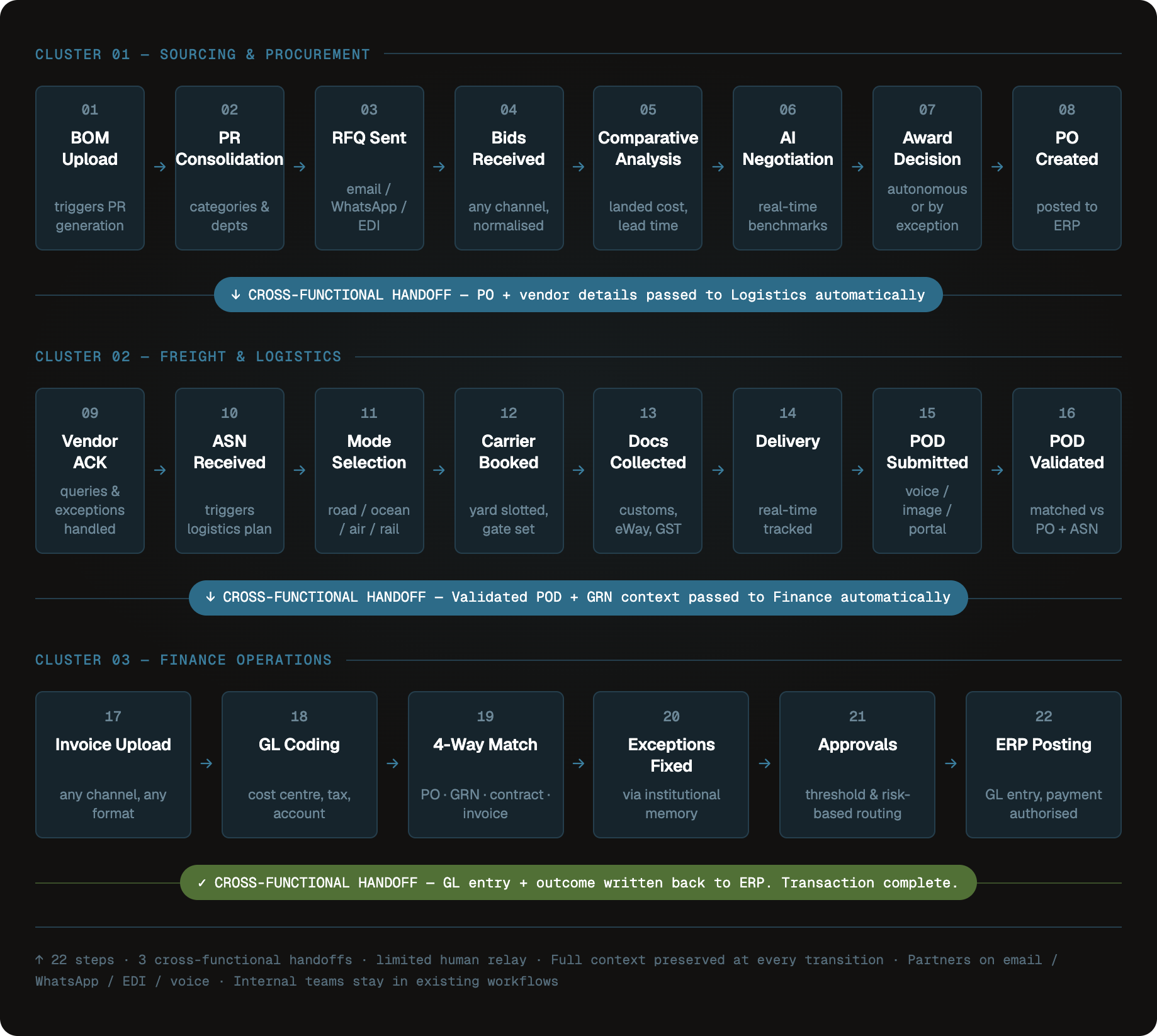
Task: Open the AI Negotiation step card
Action: [x=787, y=168]
